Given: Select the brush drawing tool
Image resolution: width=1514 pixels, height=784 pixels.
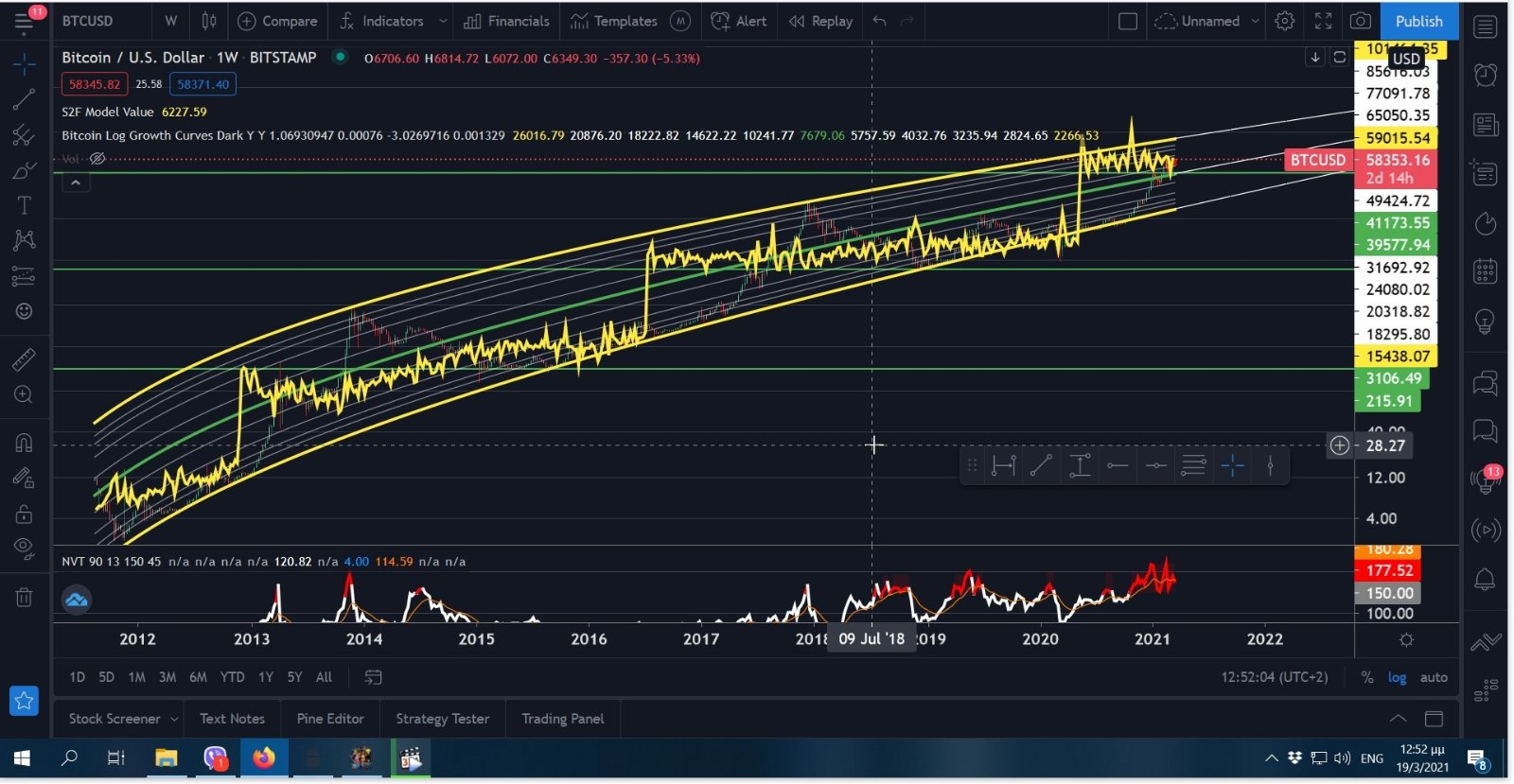Looking at the screenshot, I should 24,171.
